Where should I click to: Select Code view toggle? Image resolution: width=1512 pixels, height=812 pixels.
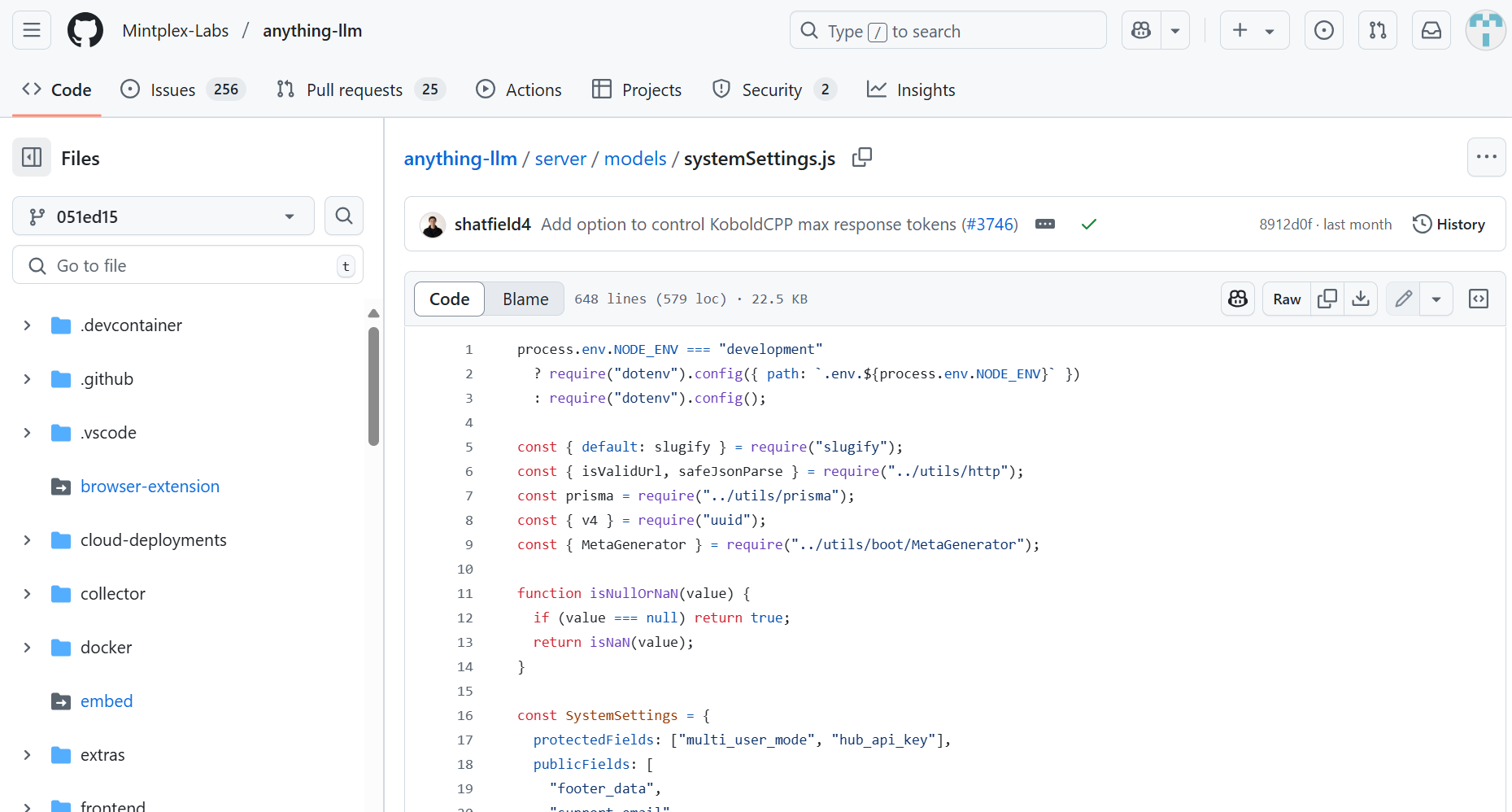click(450, 299)
